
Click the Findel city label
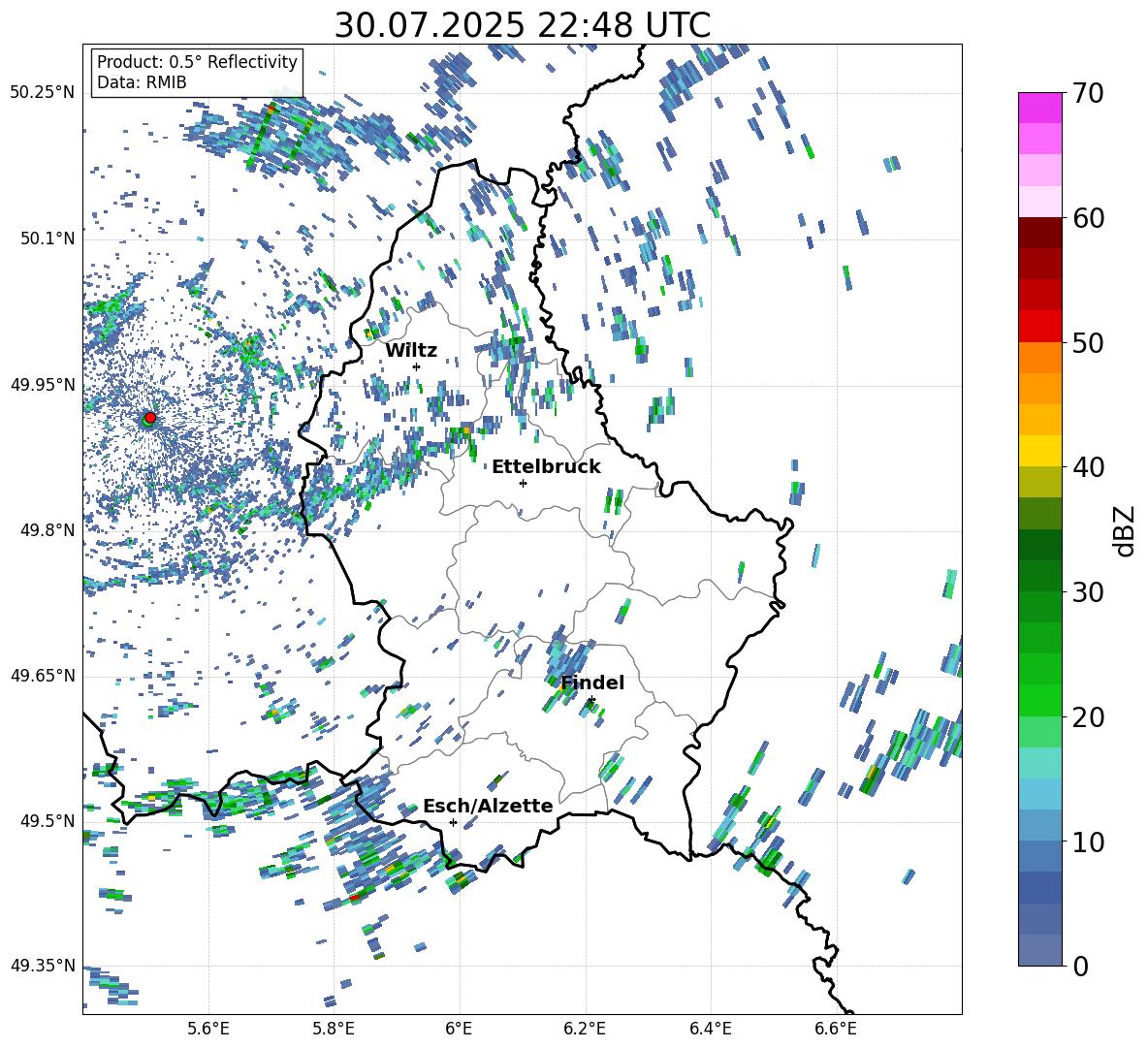592,683
